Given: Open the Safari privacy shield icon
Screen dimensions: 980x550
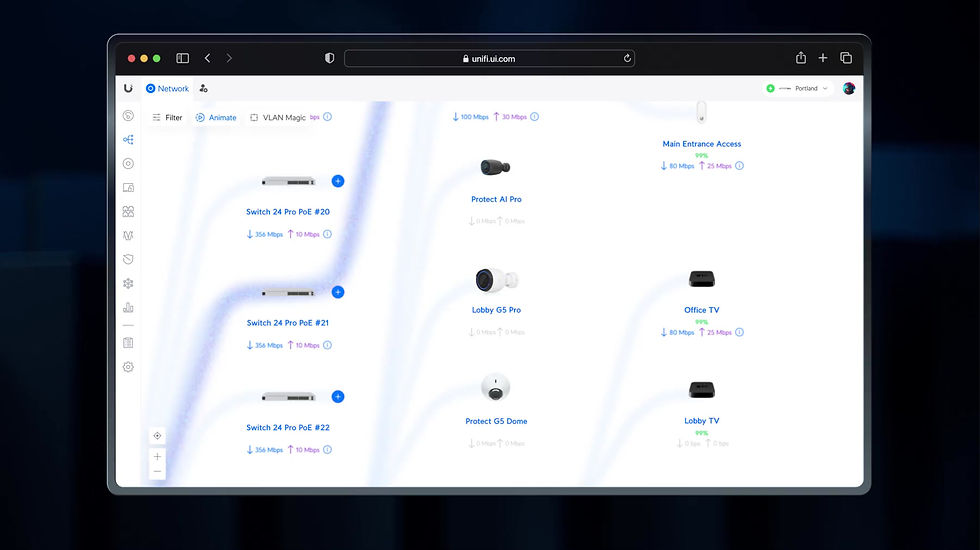Looking at the screenshot, I should tap(329, 58).
